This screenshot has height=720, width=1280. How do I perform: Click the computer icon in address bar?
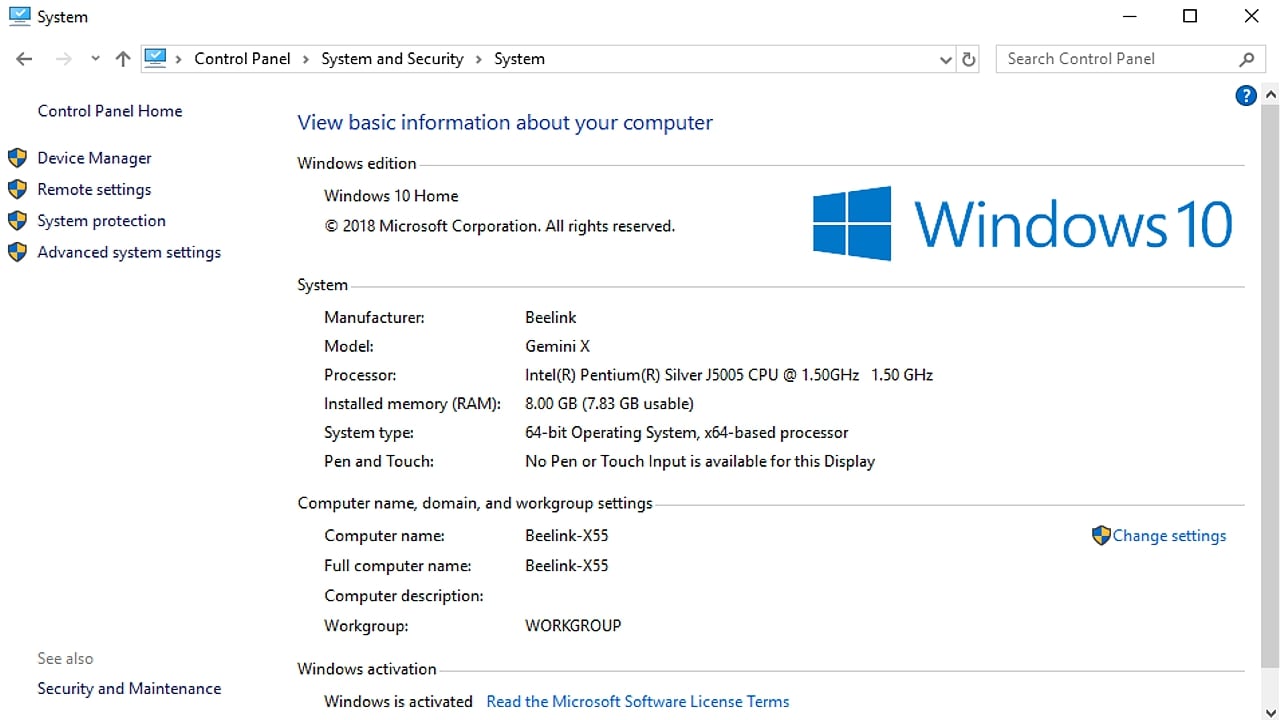[155, 58]
